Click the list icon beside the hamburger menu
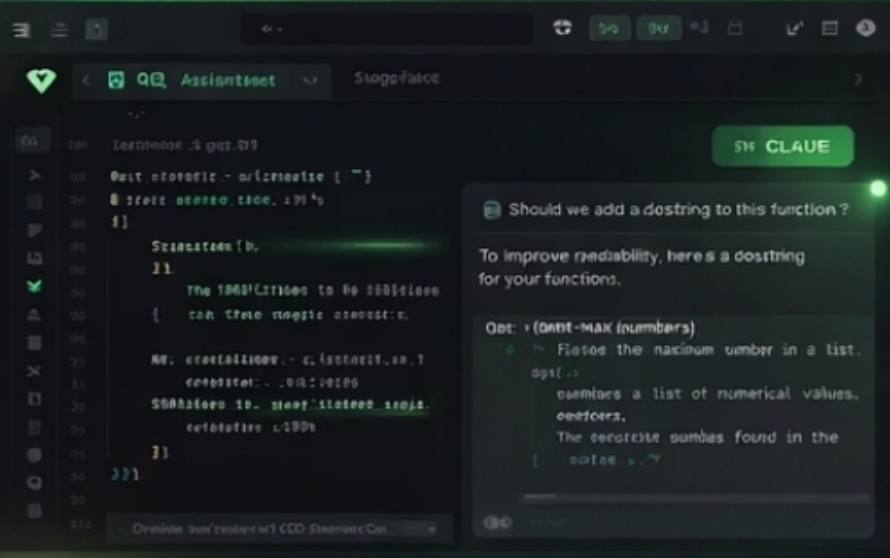This screenshot has height=558, width=890. 59,30
